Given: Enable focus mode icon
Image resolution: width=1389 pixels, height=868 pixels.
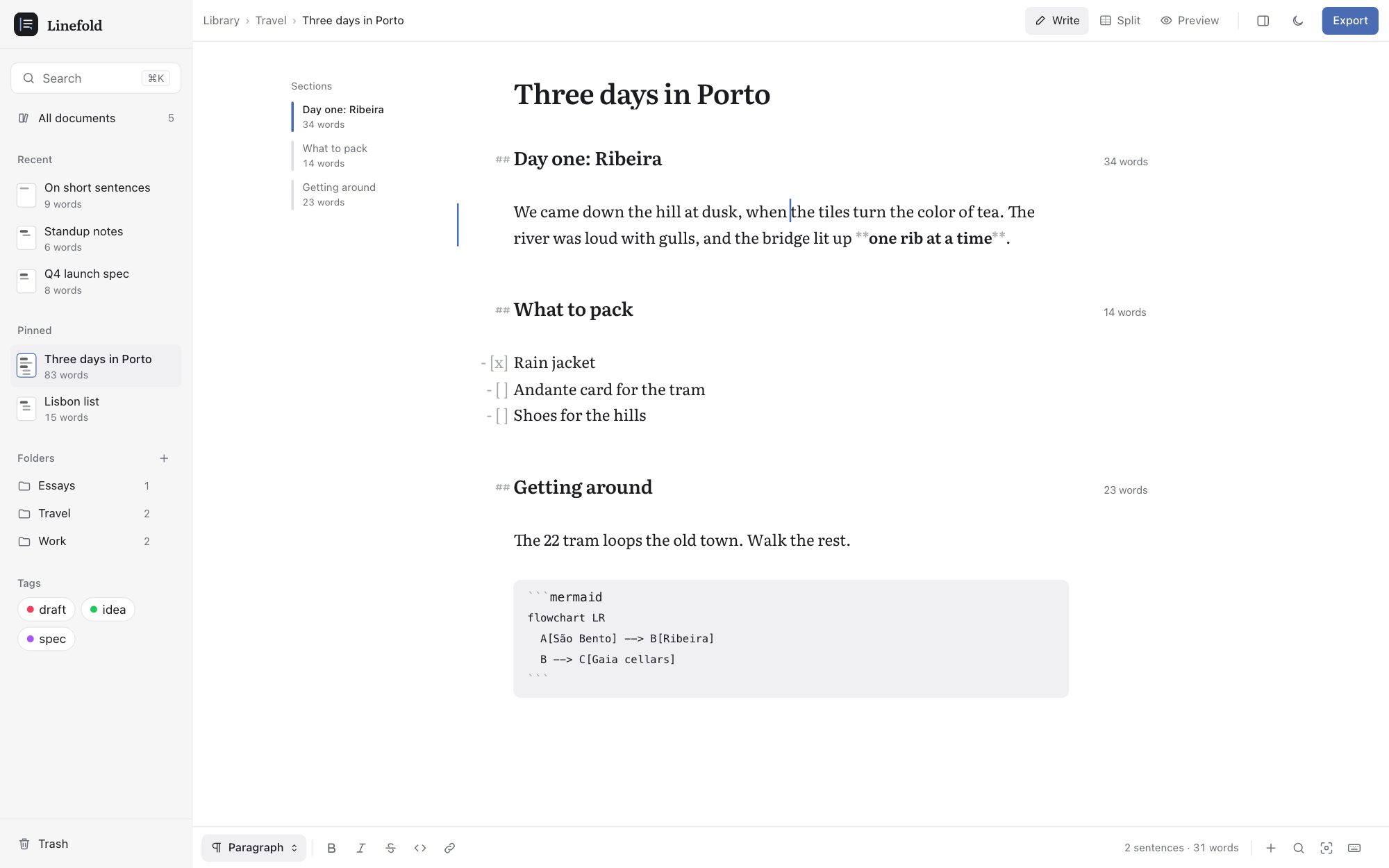Looking at the screenshot, I should click(1326, 848).
